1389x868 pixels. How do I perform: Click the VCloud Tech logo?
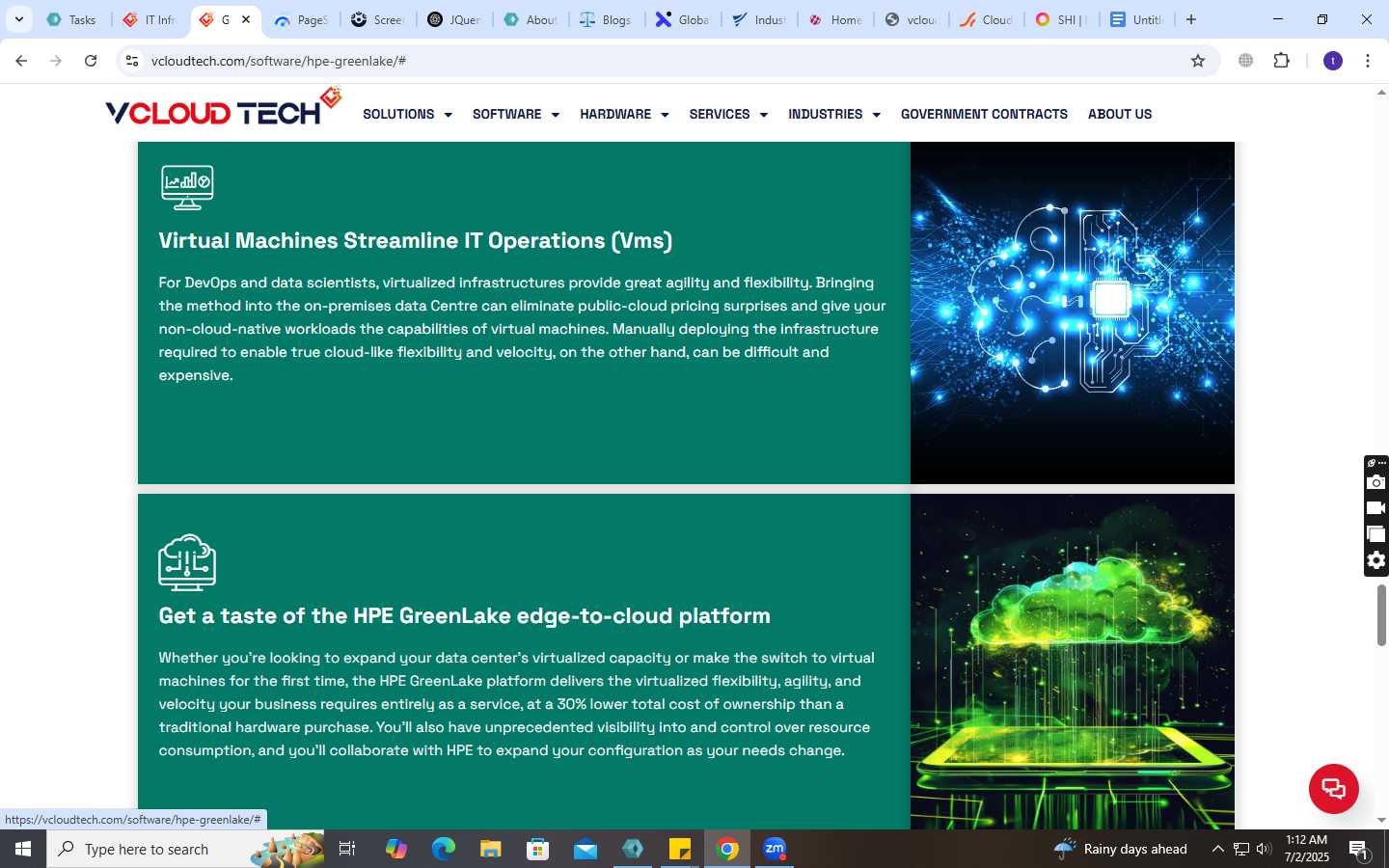(x=223, y=108)
